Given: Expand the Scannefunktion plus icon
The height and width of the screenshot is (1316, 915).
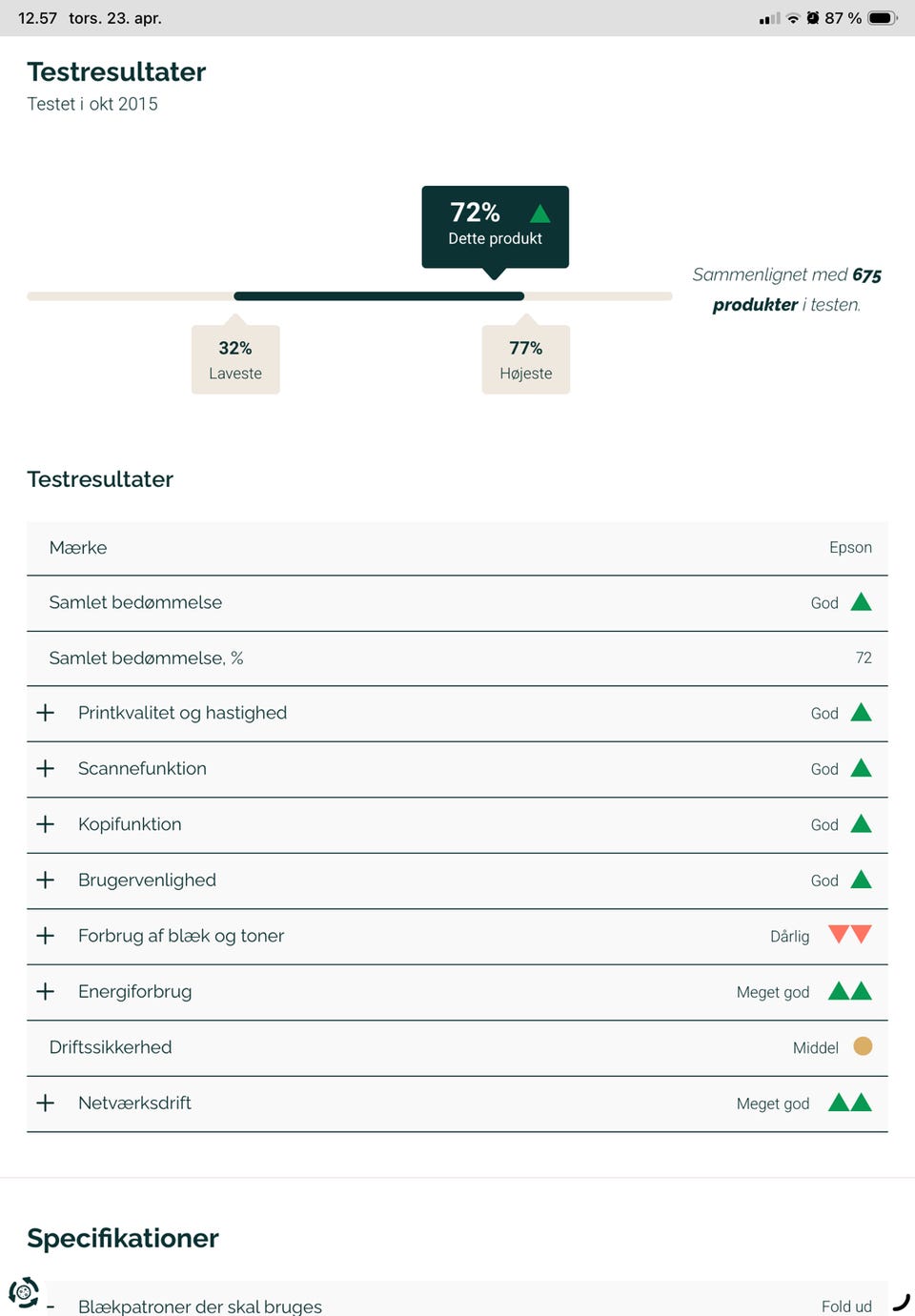Looking at the screenshot, I should click(46, 768).
